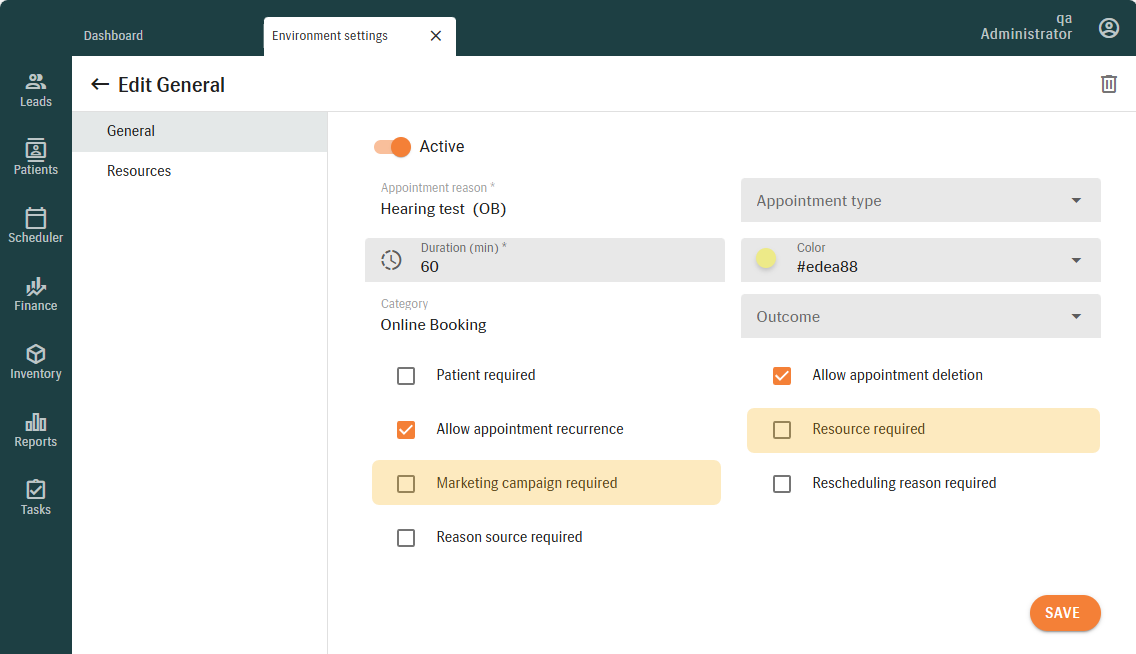Toggle the Active switch off
This screenshot has width=1136, height=654.
(x=392, y=147)
